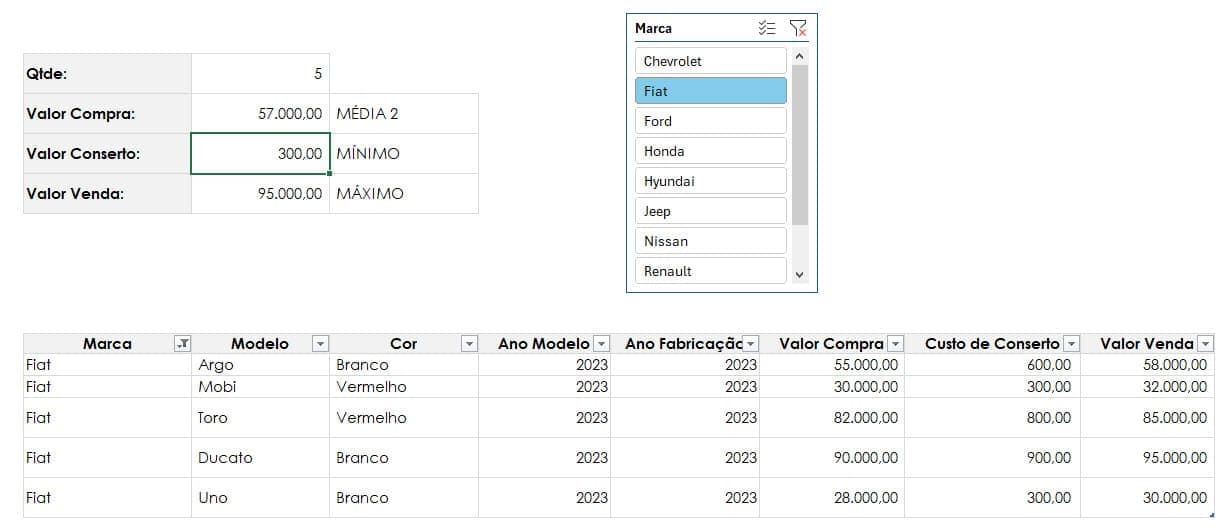The width and height of the screenshot is (1227, 532).
Task: Click the Valor Compra cell 55.000,00
Action: [x=833, y=365]
